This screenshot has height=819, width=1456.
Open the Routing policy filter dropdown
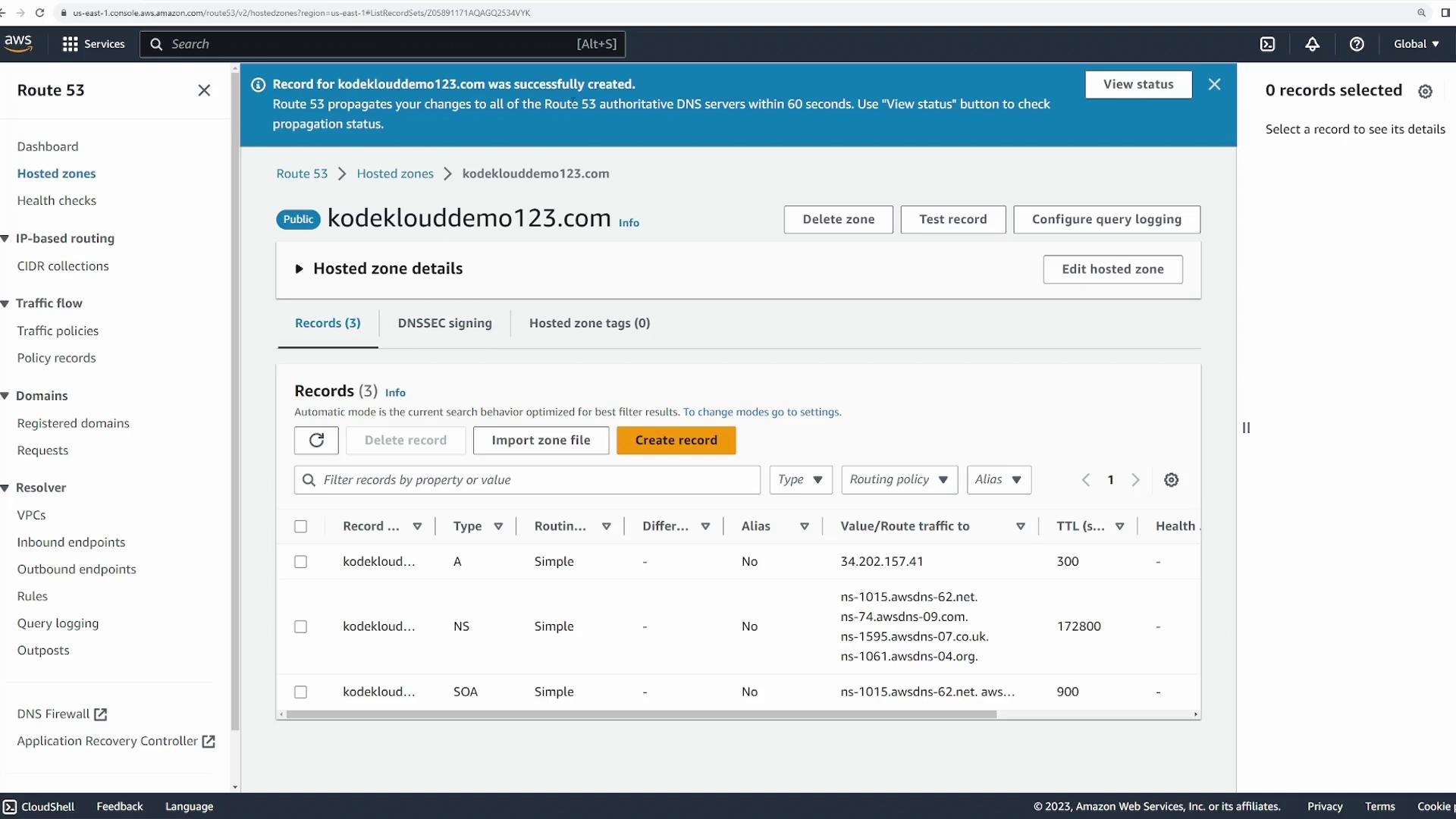pyautogui.click(x=899, y=480)
